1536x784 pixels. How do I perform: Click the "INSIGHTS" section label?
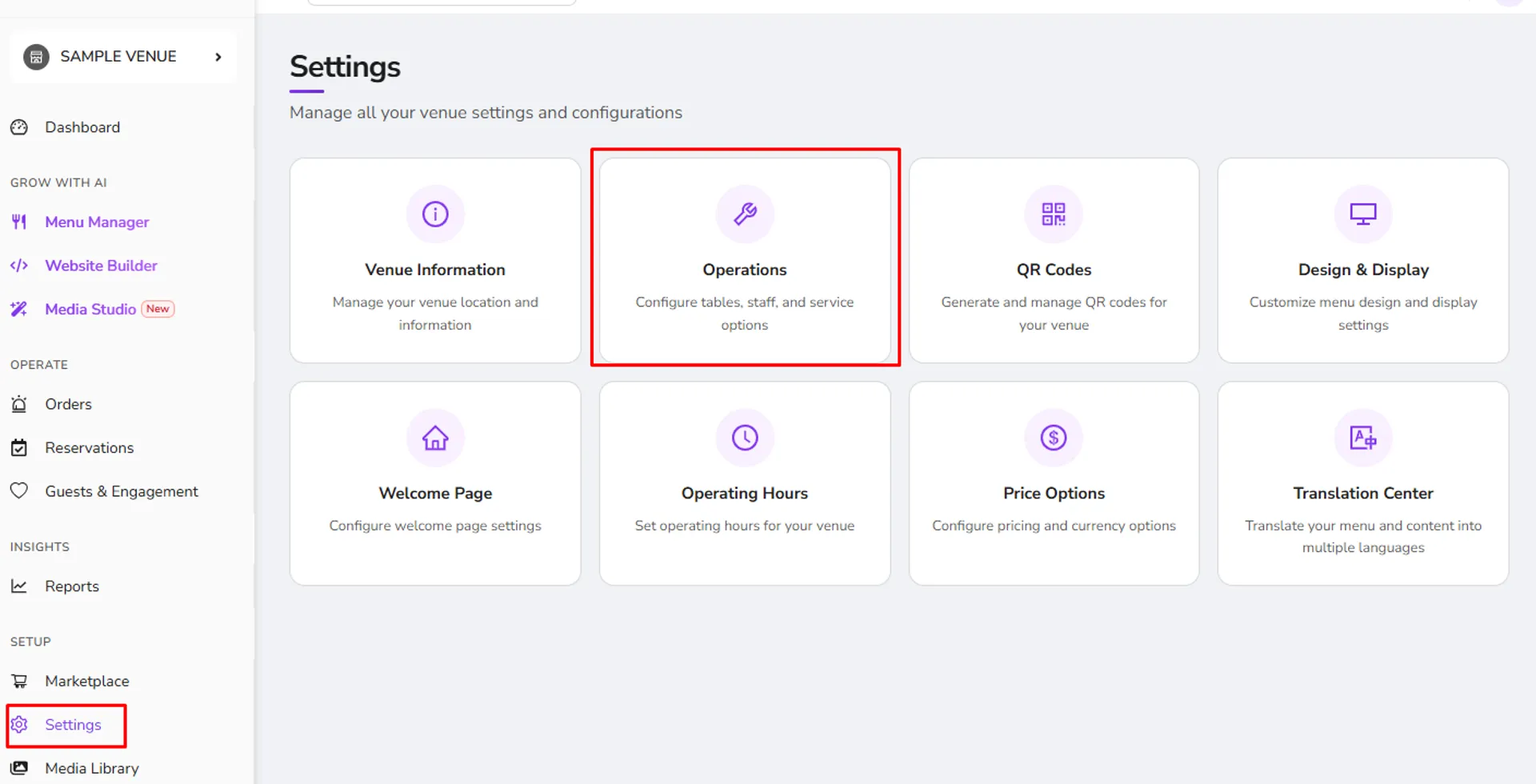[40, 547]
